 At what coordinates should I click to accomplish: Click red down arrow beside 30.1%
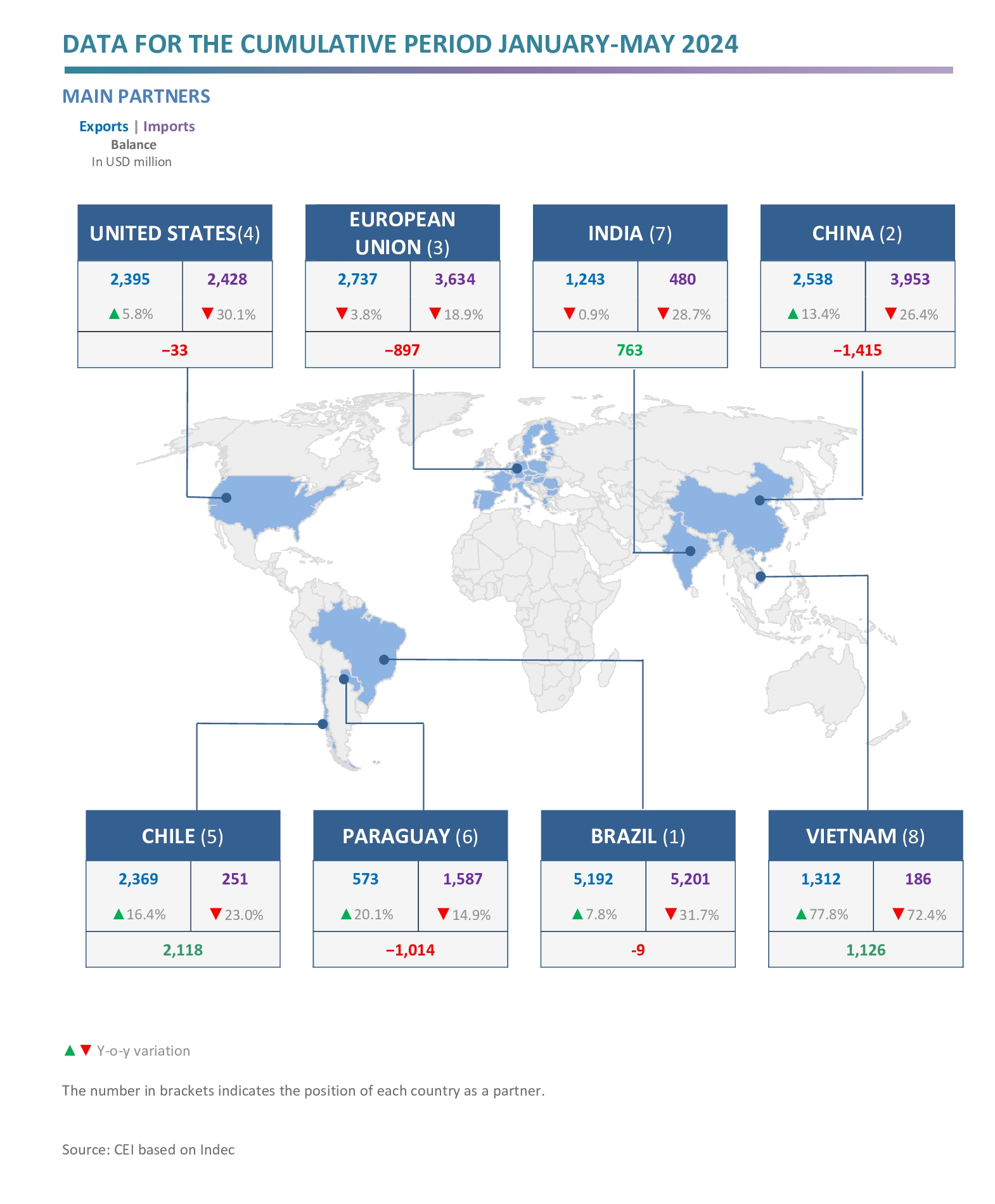pos(207,313)
